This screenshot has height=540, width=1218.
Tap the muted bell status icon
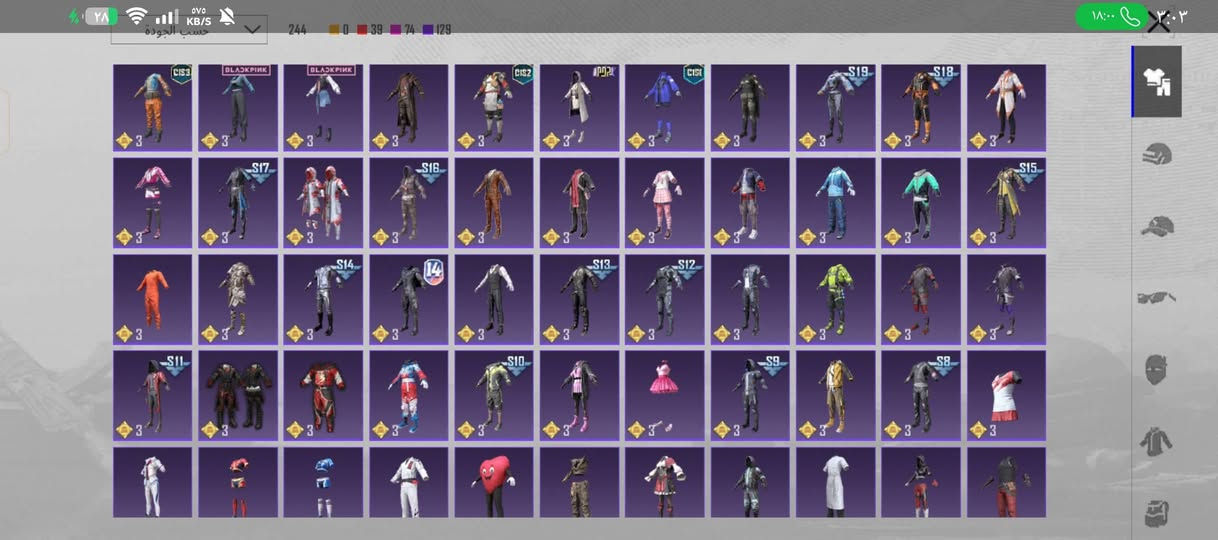coord(227,16)
